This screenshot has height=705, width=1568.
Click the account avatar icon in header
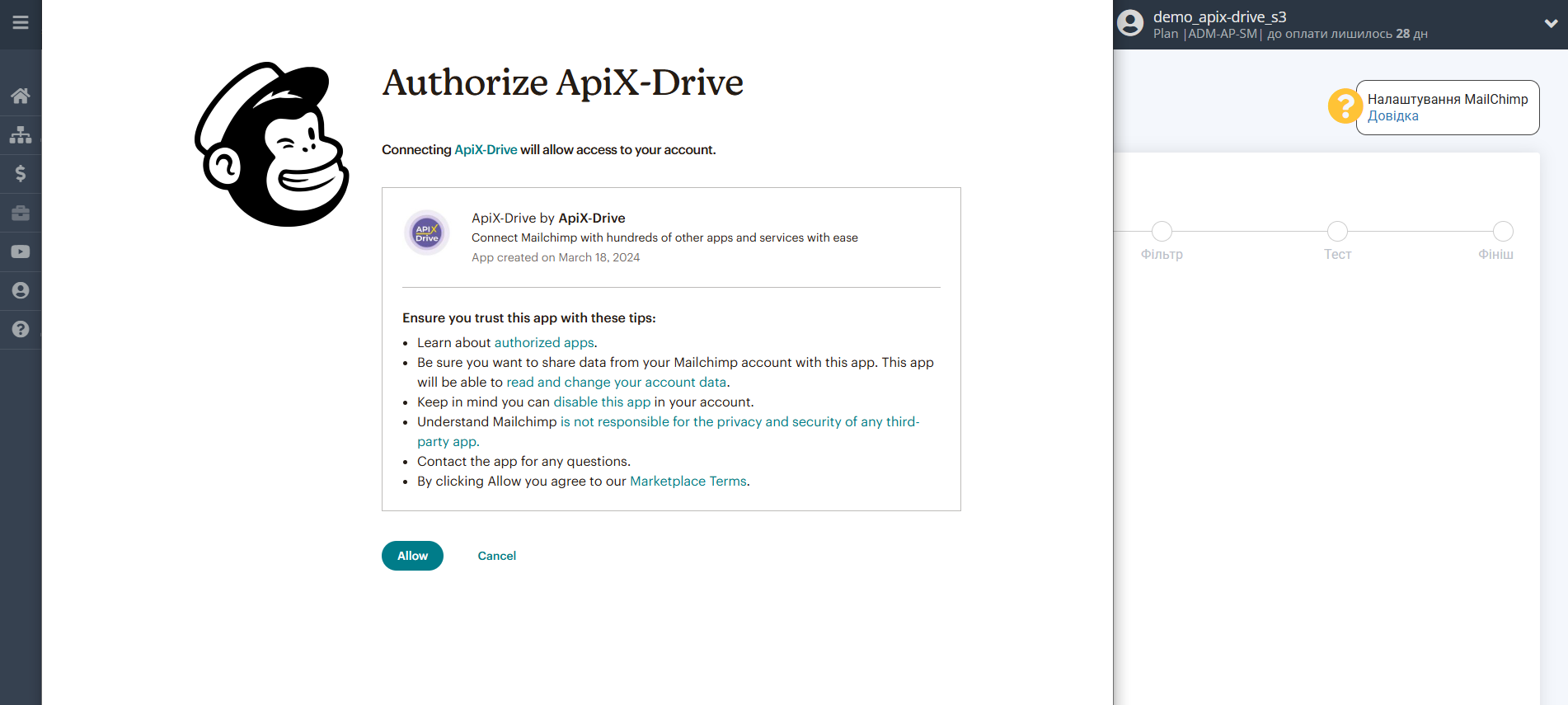tap(1130, 23)
